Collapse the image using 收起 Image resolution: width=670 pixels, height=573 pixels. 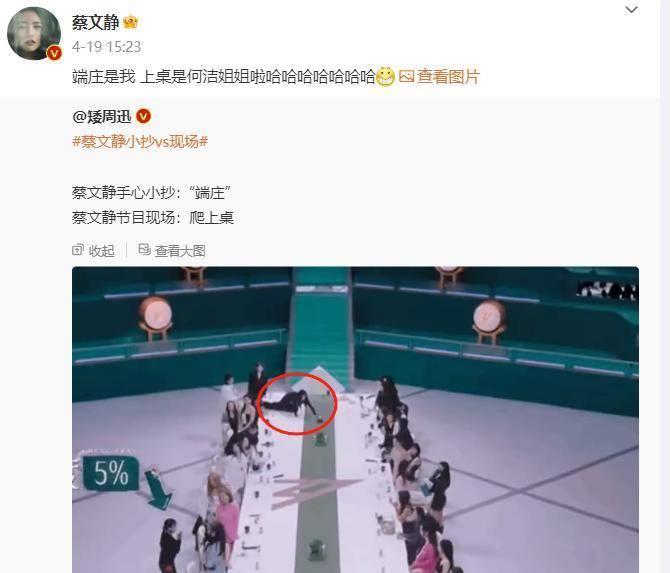coord(102,251)
